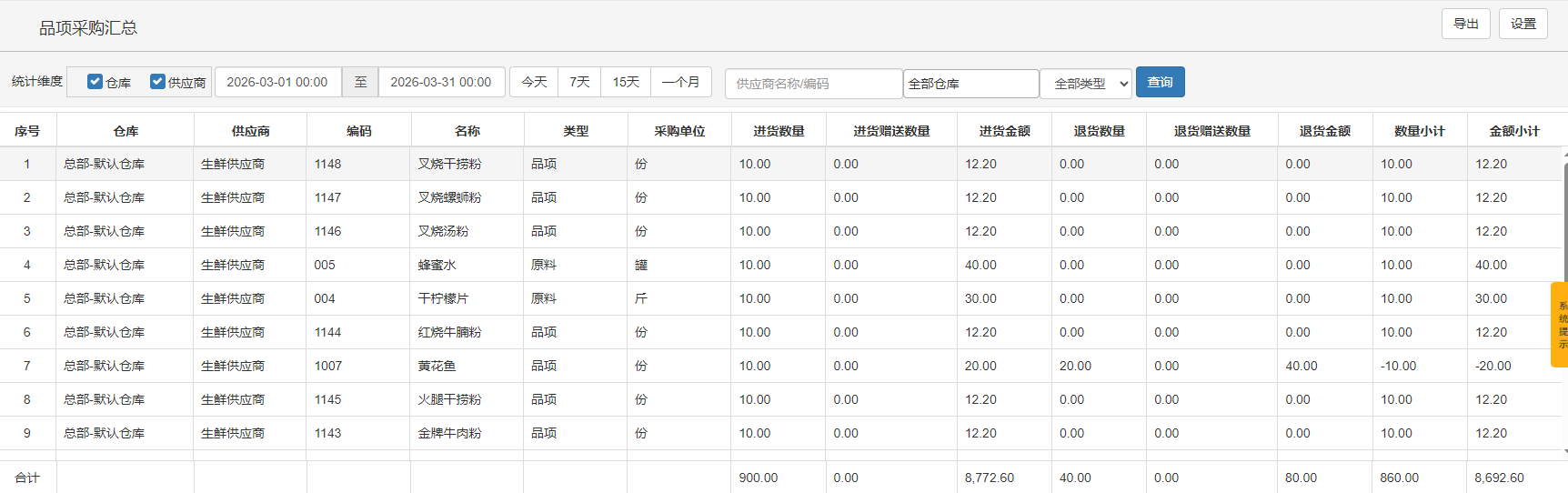Click the 进货金额 column header
The width and height of the screenshot is (1568, 493).
click(1004, 131)
